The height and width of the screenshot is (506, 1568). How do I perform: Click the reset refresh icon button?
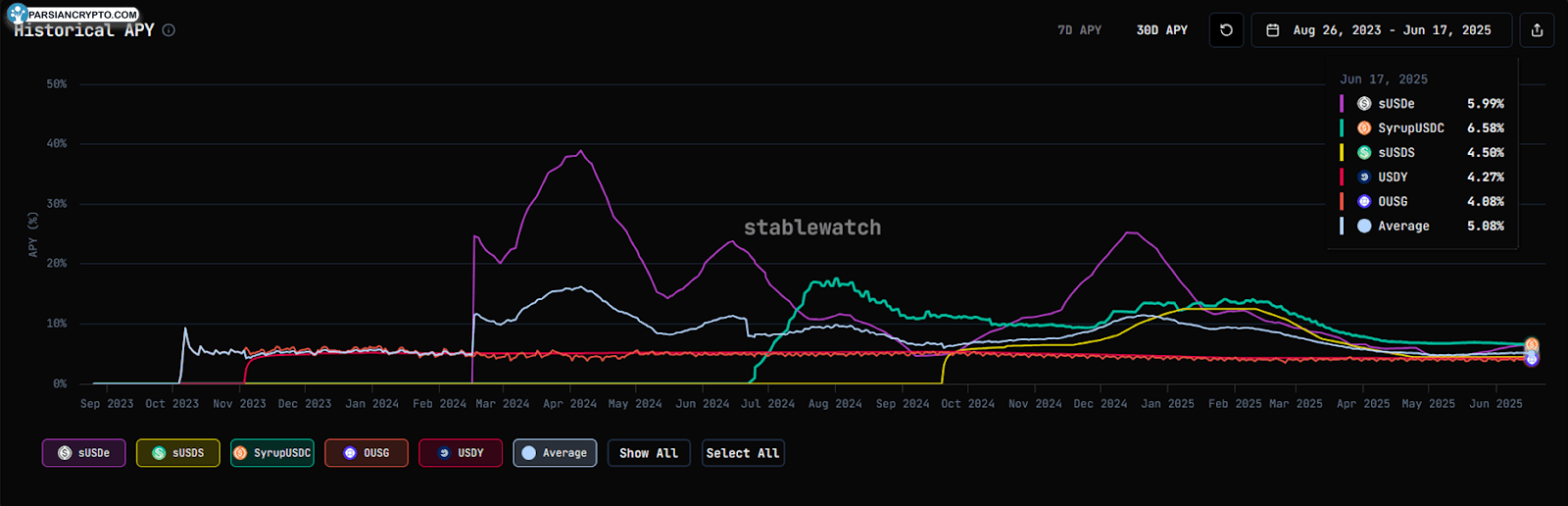click(x=1226, y=30)
